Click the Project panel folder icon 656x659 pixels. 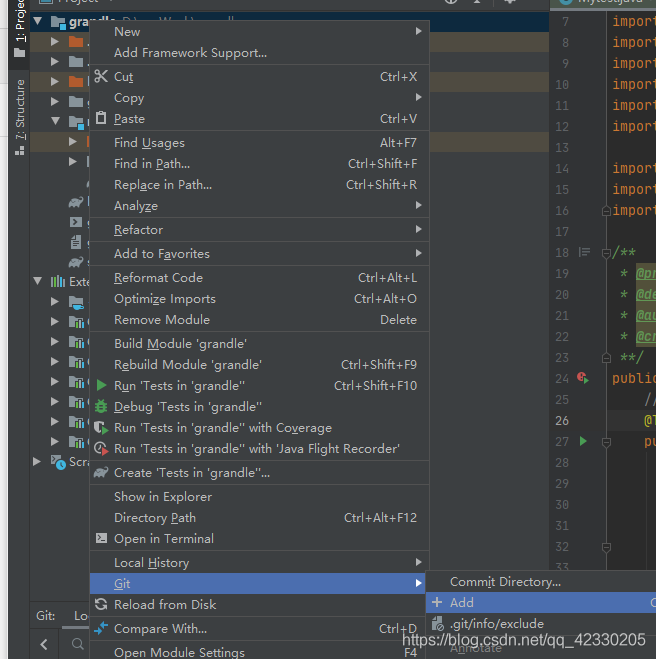[x=19, y=53]
